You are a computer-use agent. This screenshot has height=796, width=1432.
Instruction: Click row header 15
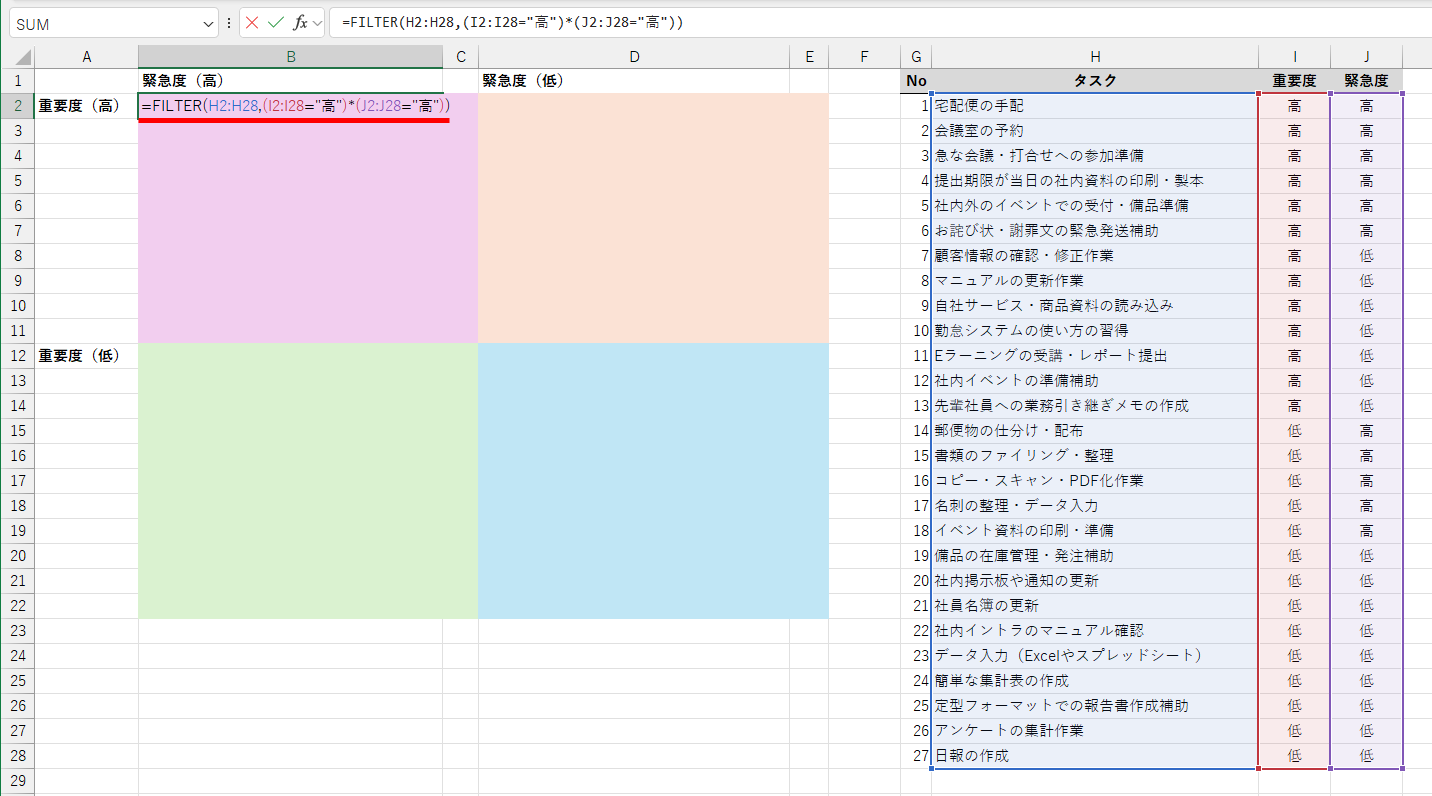point(17,430)
